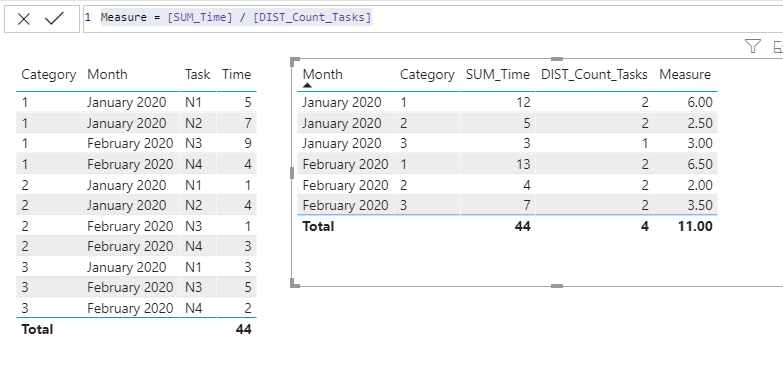Screen dimensions: 783x384
Task: Click the left table Time value 2
Action: tap(248, 308)
